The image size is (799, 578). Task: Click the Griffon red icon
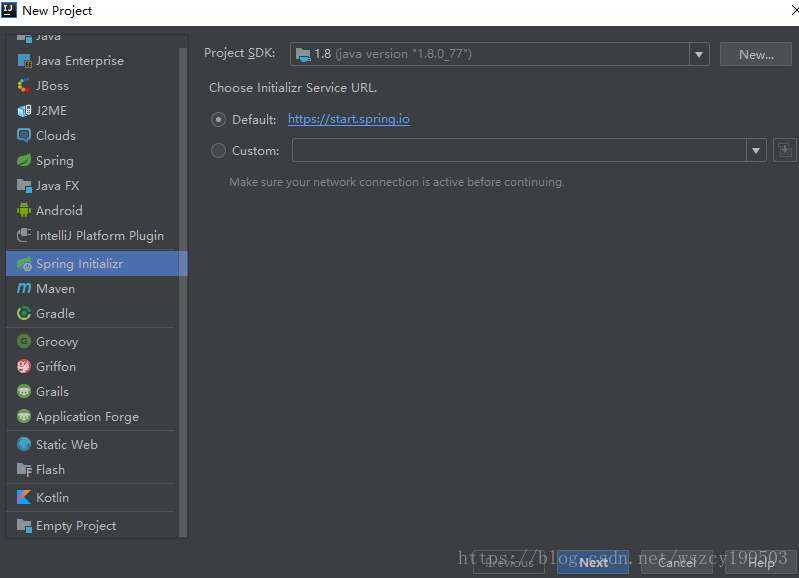[24, 366]
